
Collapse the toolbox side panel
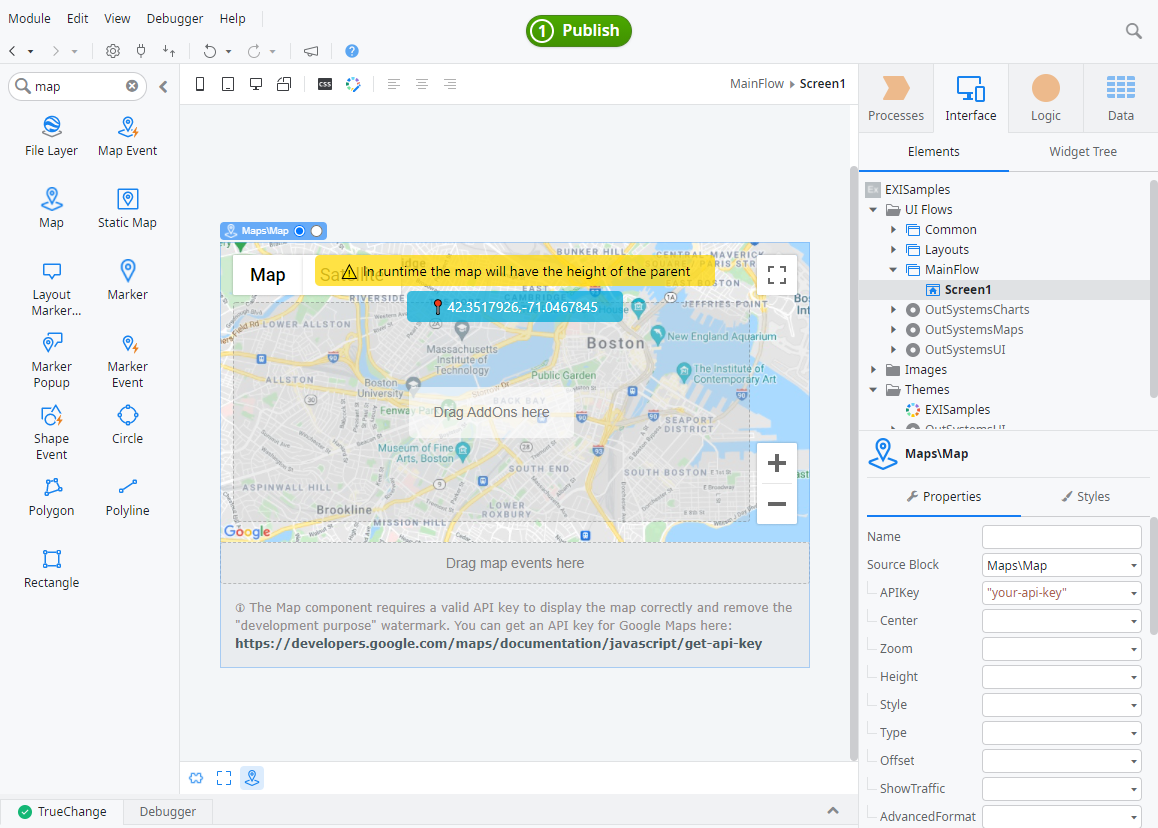coord(163,86)
